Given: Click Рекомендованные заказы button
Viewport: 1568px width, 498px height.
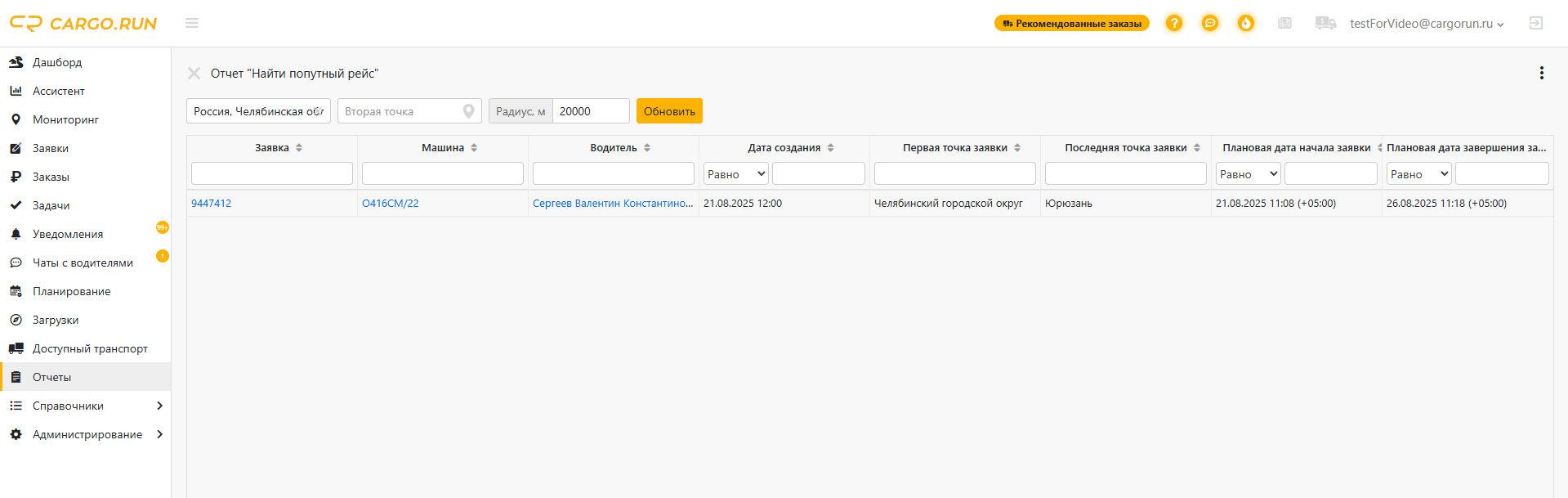Looking at the screenshot, I should pos(1071,24).
